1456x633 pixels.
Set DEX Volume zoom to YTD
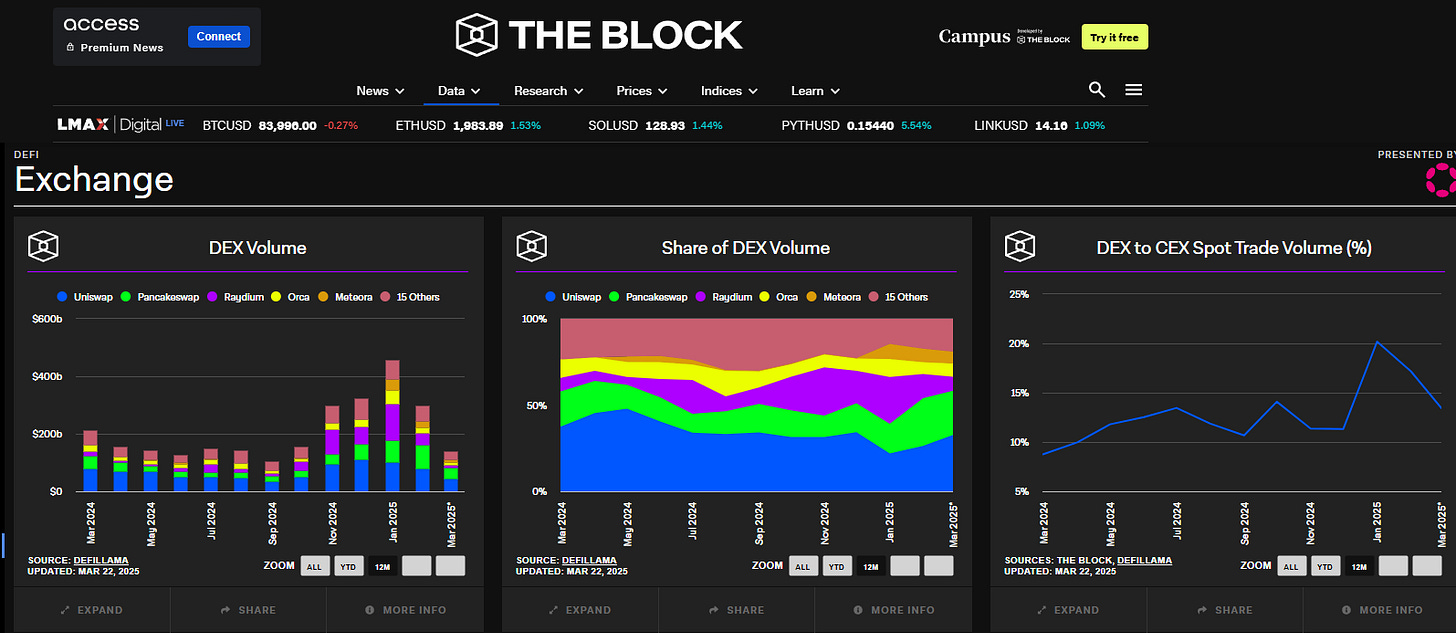(349, 566)
